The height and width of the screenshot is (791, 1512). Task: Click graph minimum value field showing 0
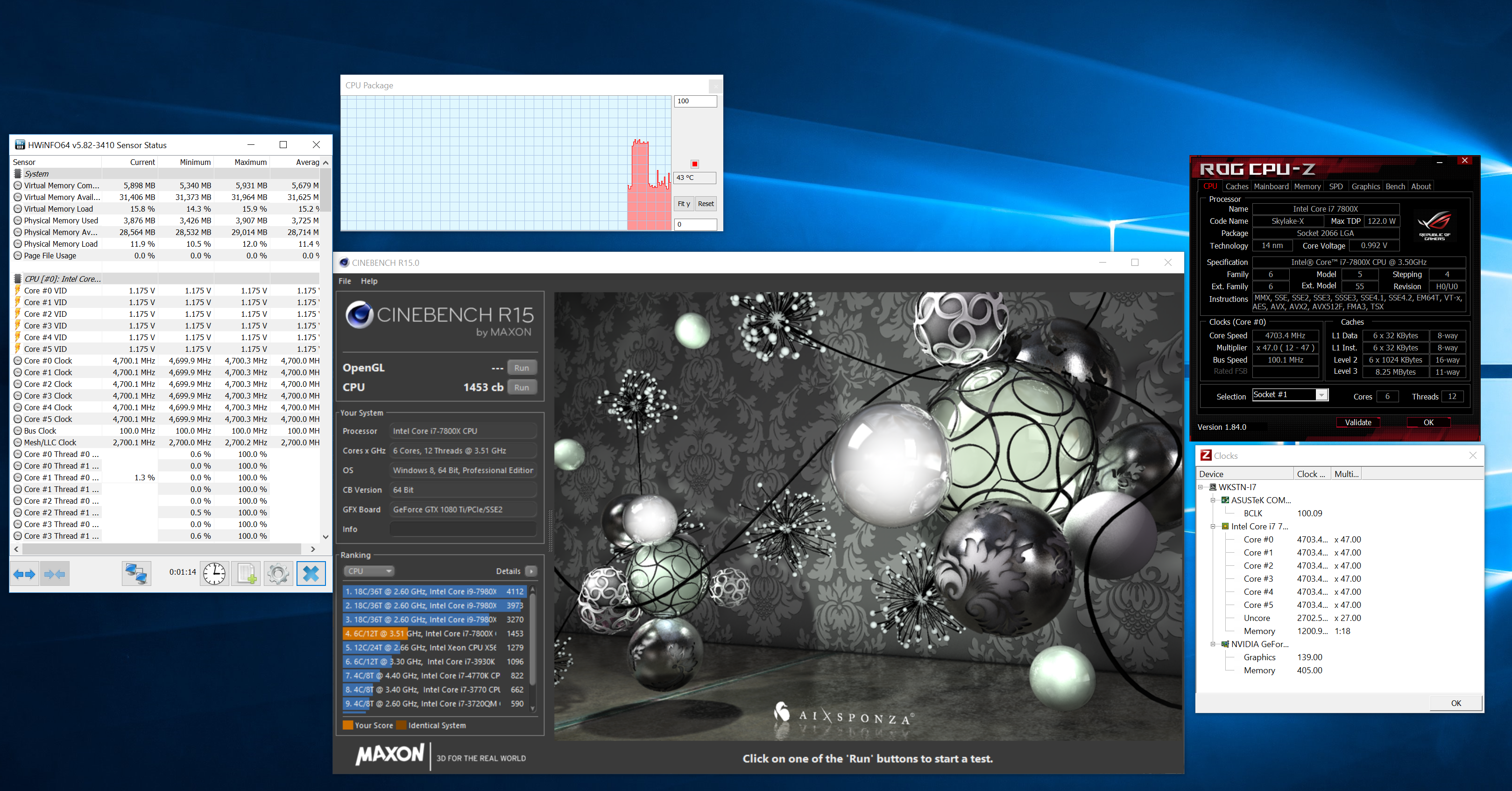[695, 224]
